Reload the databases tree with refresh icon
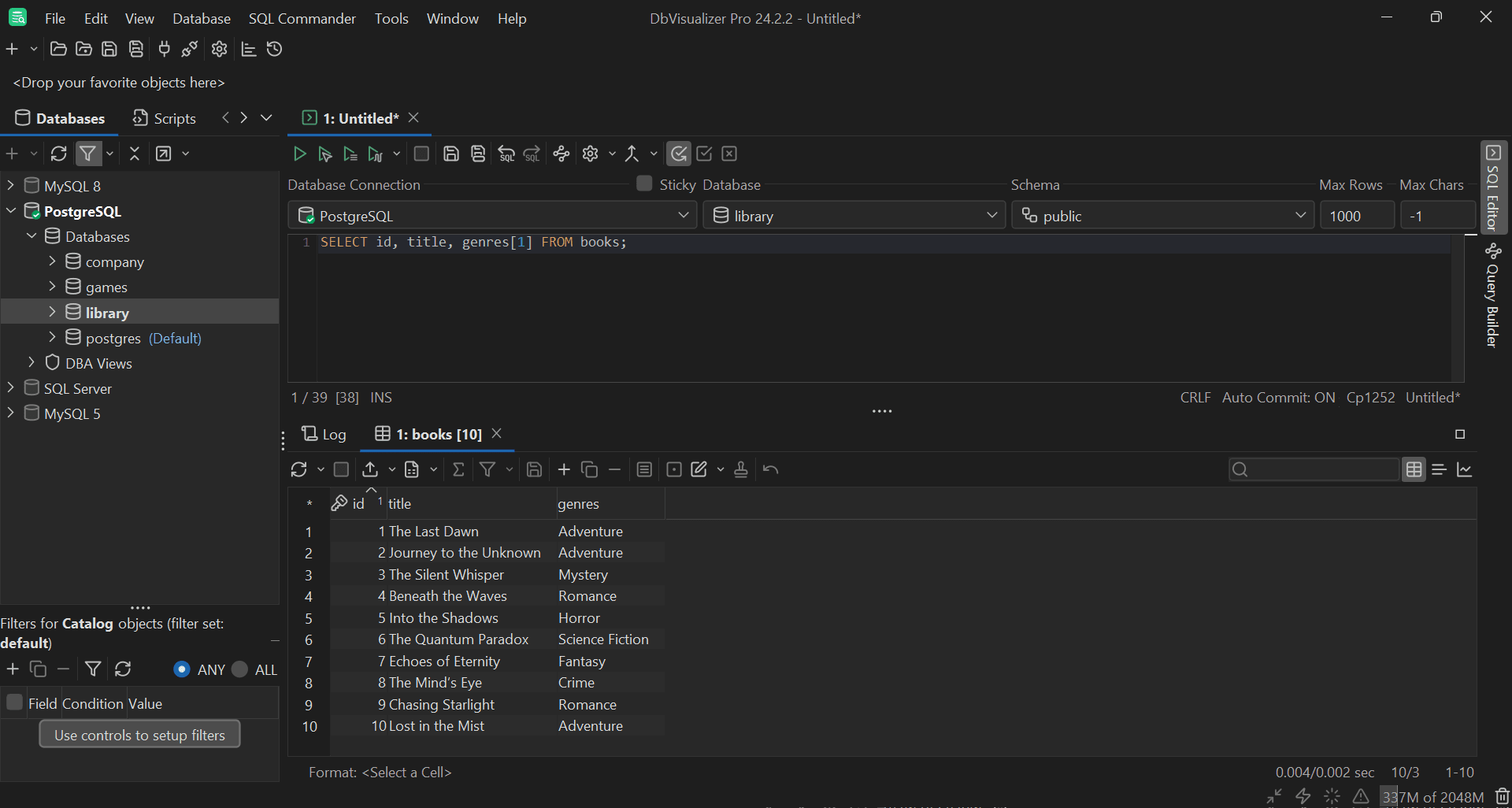Image resolution: width=1512 pixels, height=808 pixels. tap(59, 154)
